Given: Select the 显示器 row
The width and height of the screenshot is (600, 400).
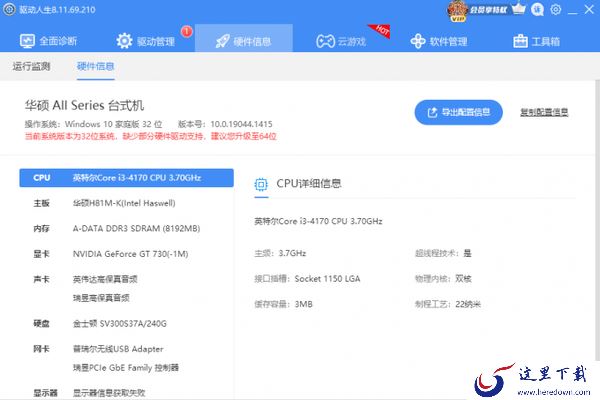Looking at the screenshot, I should [x=126, y=393].
